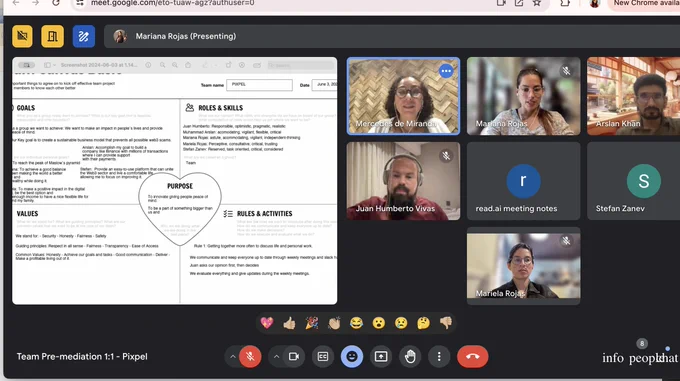Select Mariana Rojas video tile
Viewport: 680px width, 381px height.
coord(523,96)
